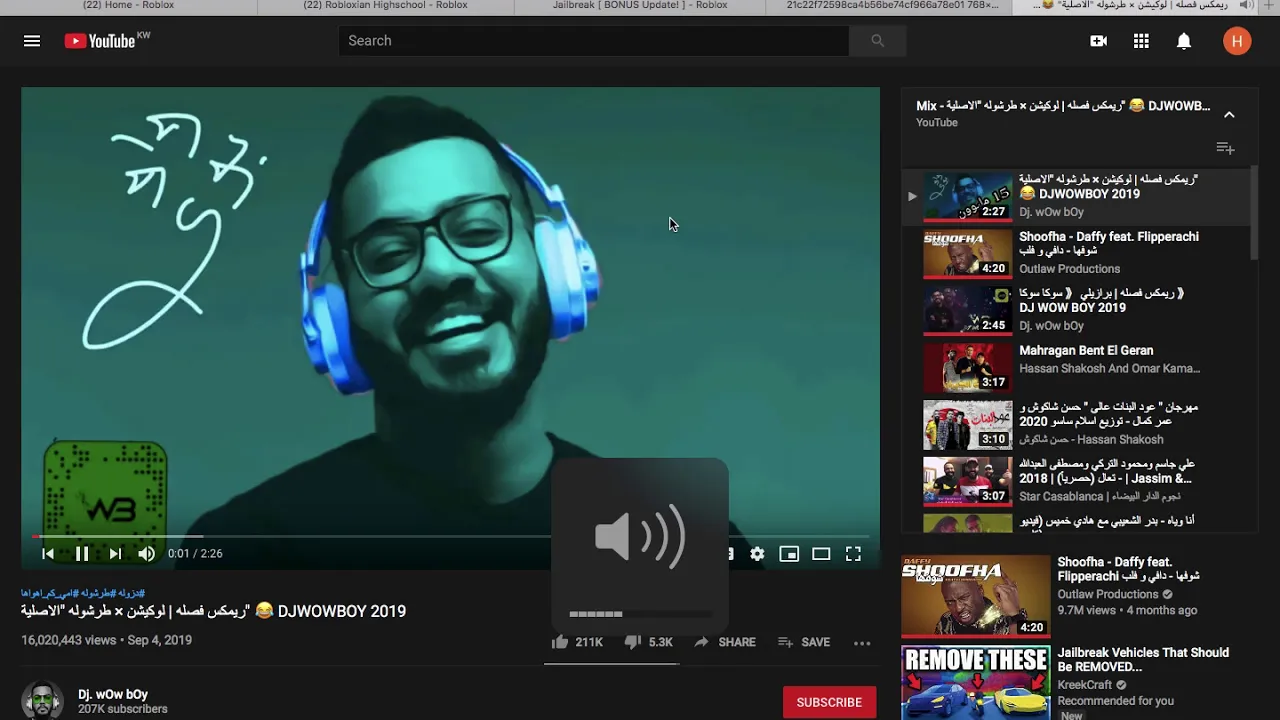Select the active YouTube DJWOWBOY browser tab
This screenshot has height=720, width=1280.
pos(1135,6)
